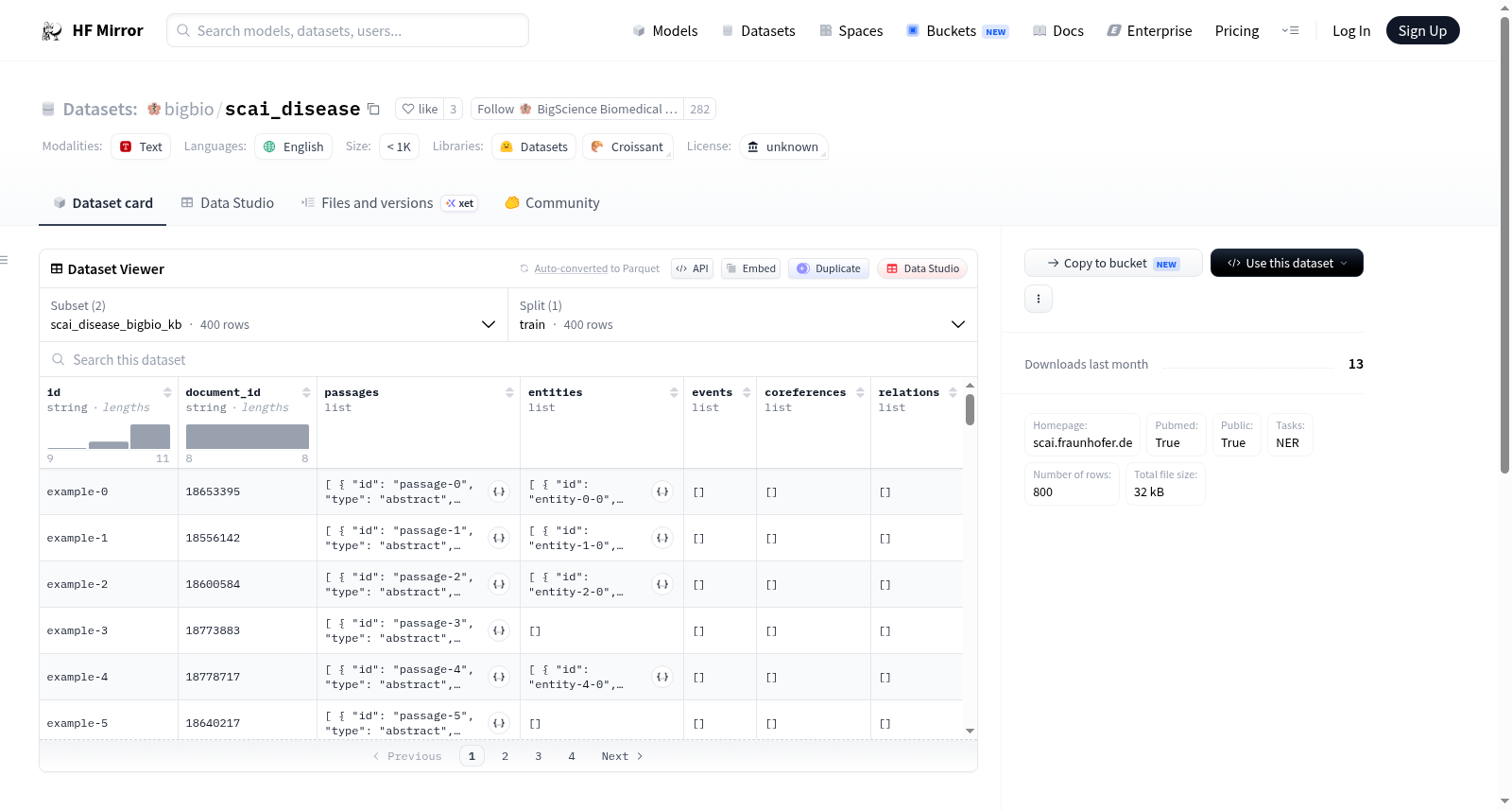The height and width of the screenshot is (810, 1512).
Task: Toggle the left sidebar handle
Action: point(4,260)
